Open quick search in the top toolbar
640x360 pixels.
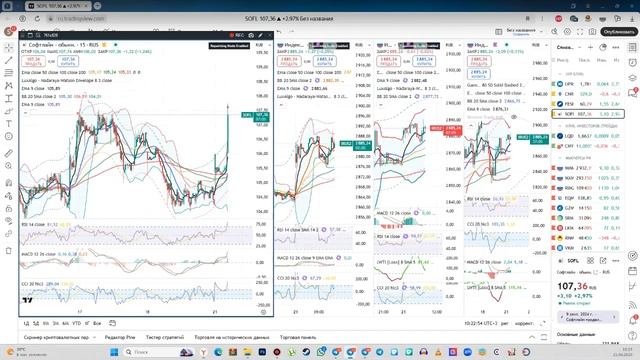[x=554, y=31]
